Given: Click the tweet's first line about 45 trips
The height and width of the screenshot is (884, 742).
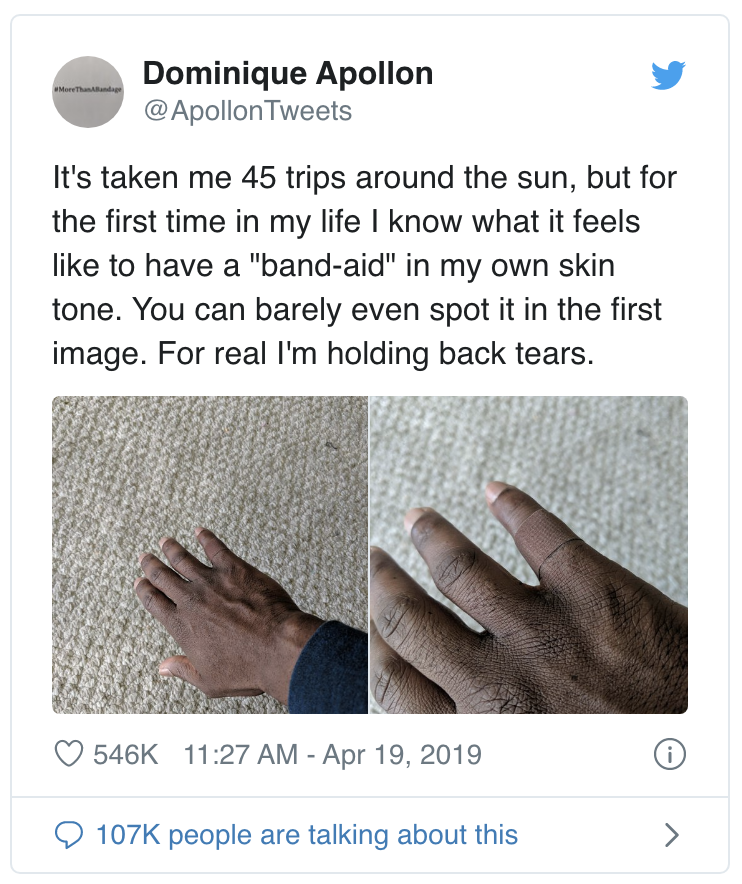Looking at the screenshot, I should point(364,181).
